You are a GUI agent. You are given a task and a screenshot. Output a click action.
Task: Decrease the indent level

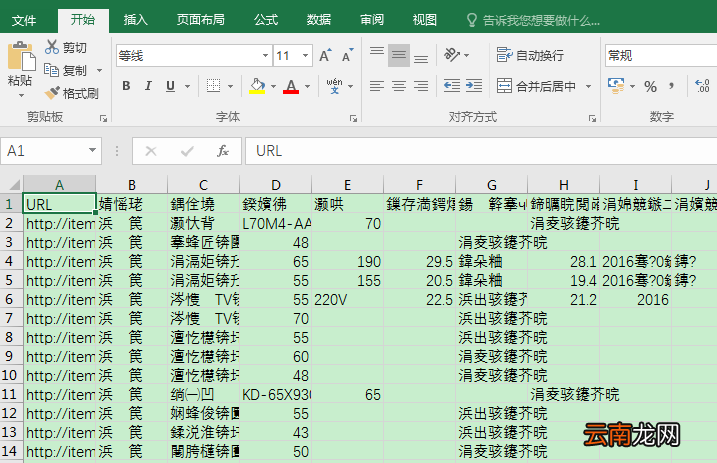[452, 86]
